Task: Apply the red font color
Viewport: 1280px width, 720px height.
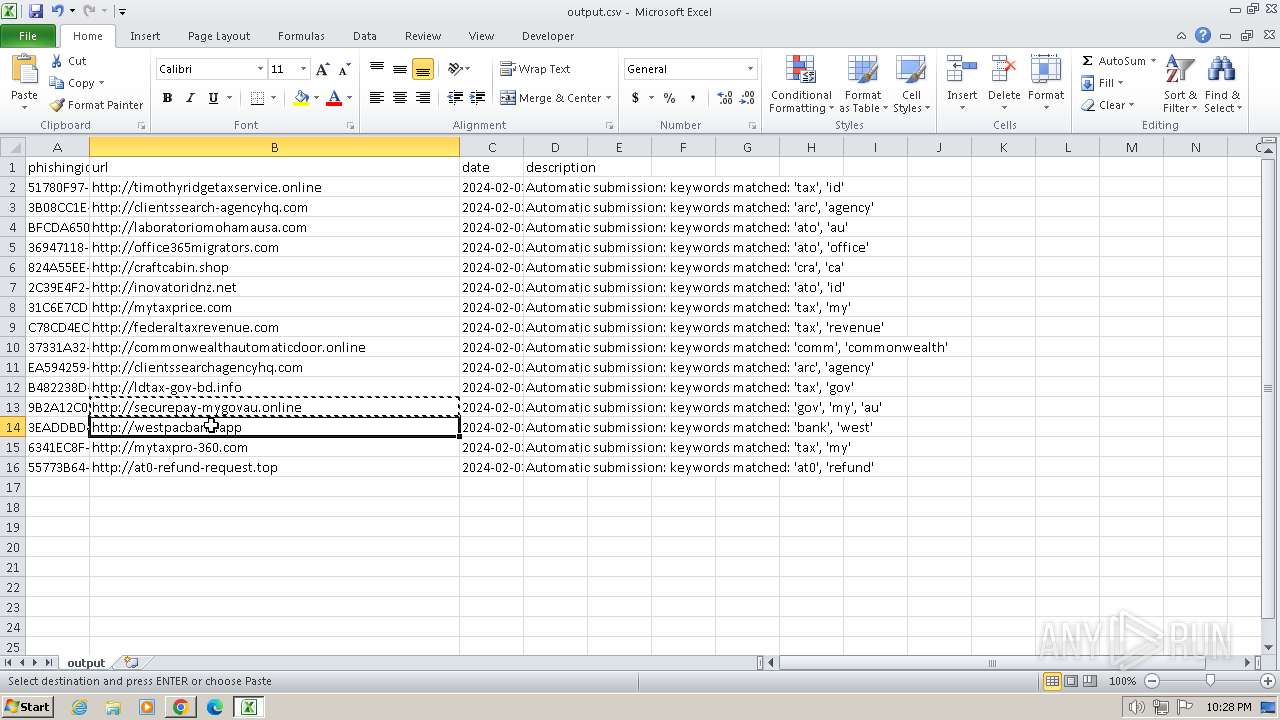Action: [334, 98]
